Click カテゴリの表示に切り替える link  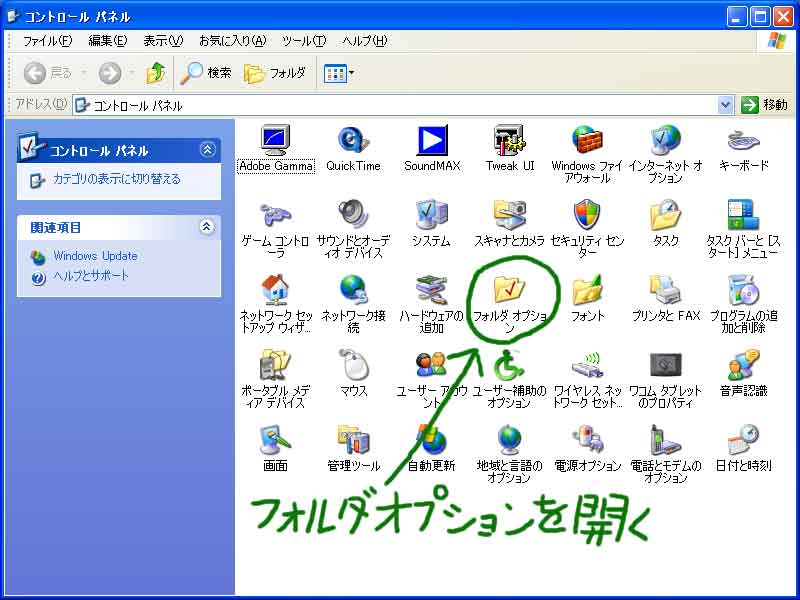point(116,179)
